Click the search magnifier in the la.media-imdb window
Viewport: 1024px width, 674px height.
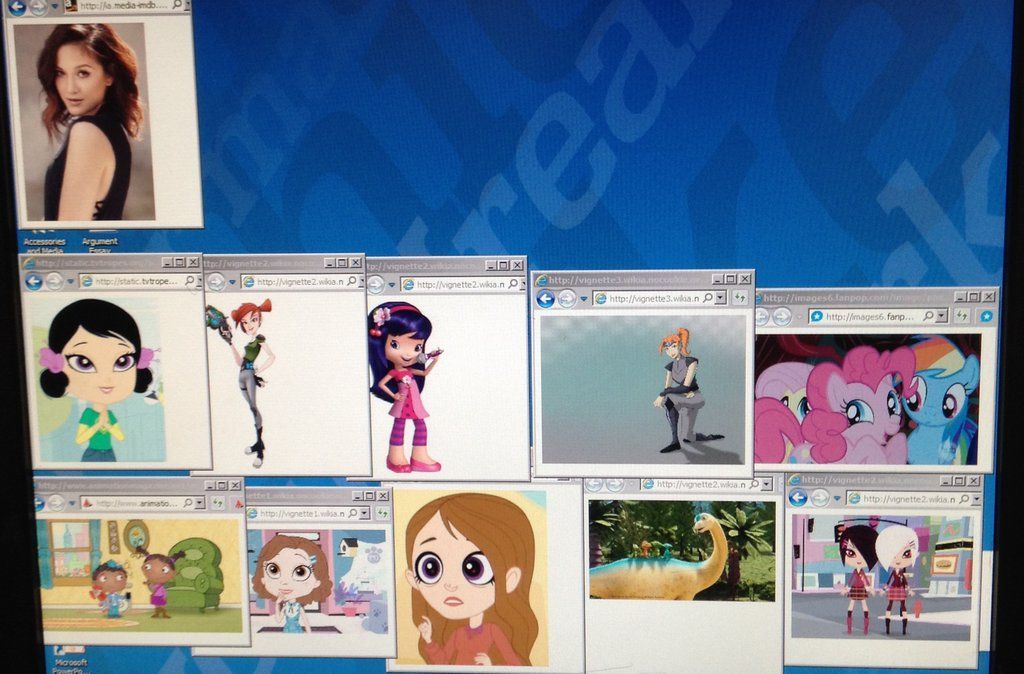(178, 5)
